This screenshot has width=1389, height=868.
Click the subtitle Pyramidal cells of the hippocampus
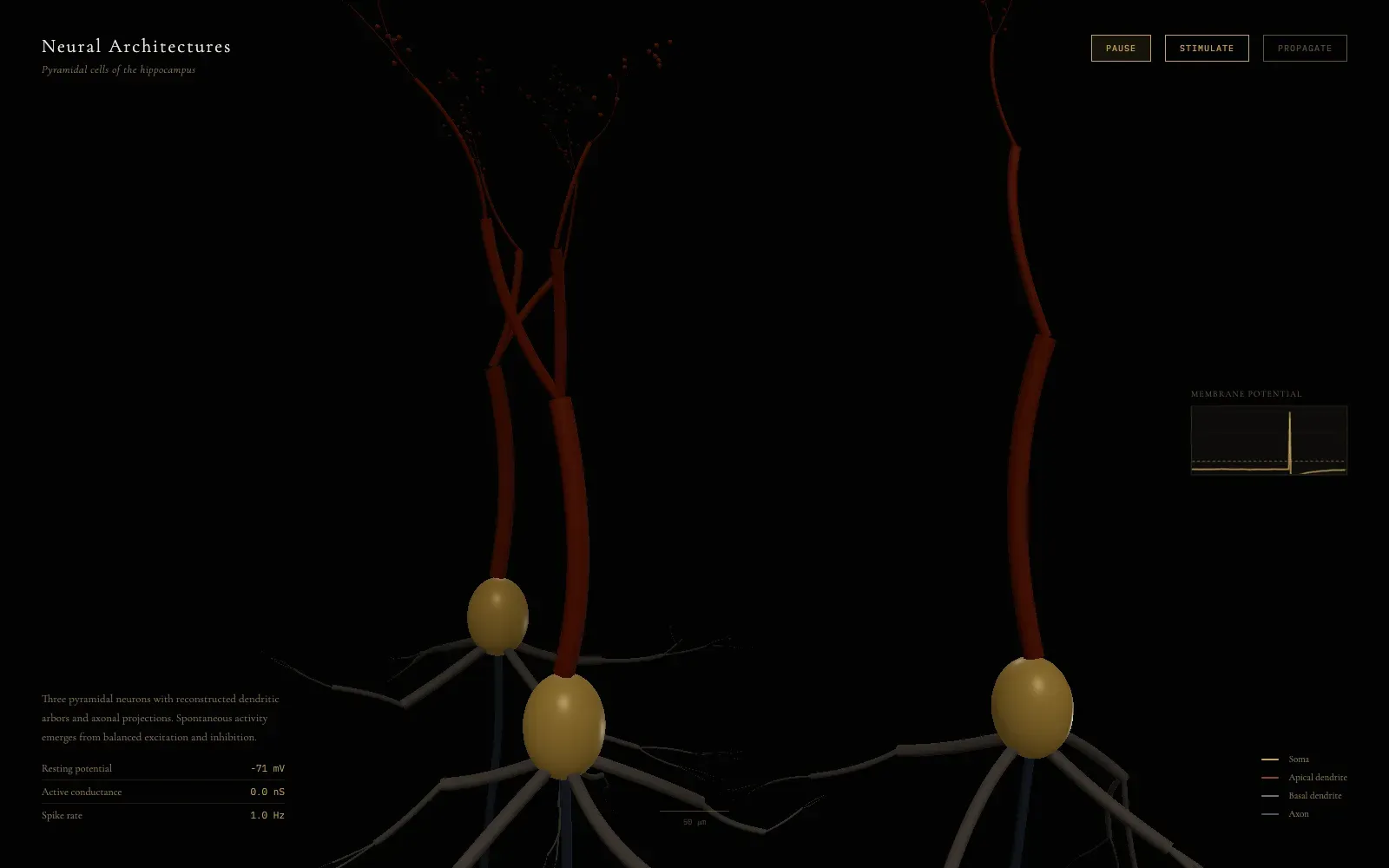[x=119, y=69]
